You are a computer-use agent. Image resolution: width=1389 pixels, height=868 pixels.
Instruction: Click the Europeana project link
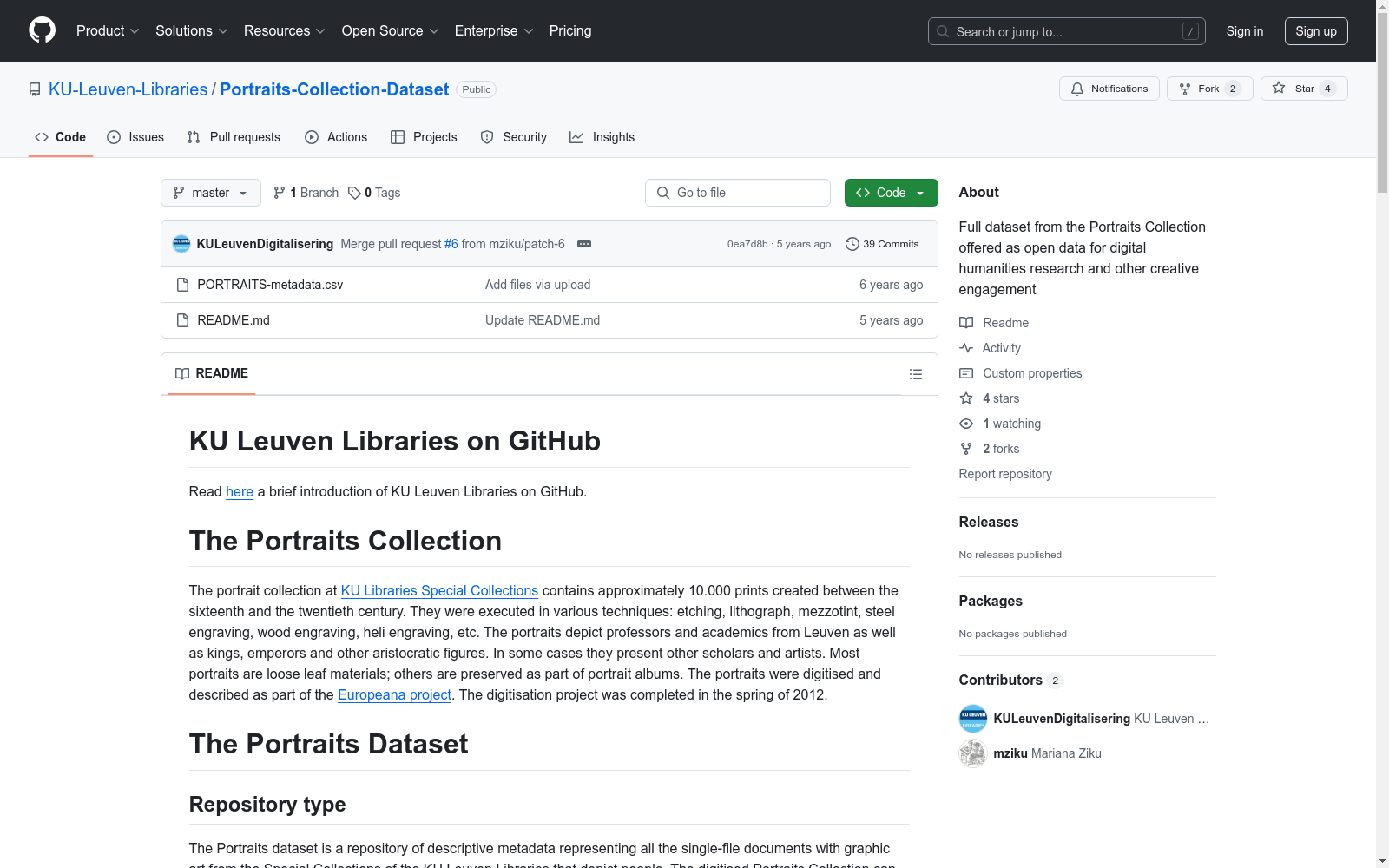click(394, 694)
